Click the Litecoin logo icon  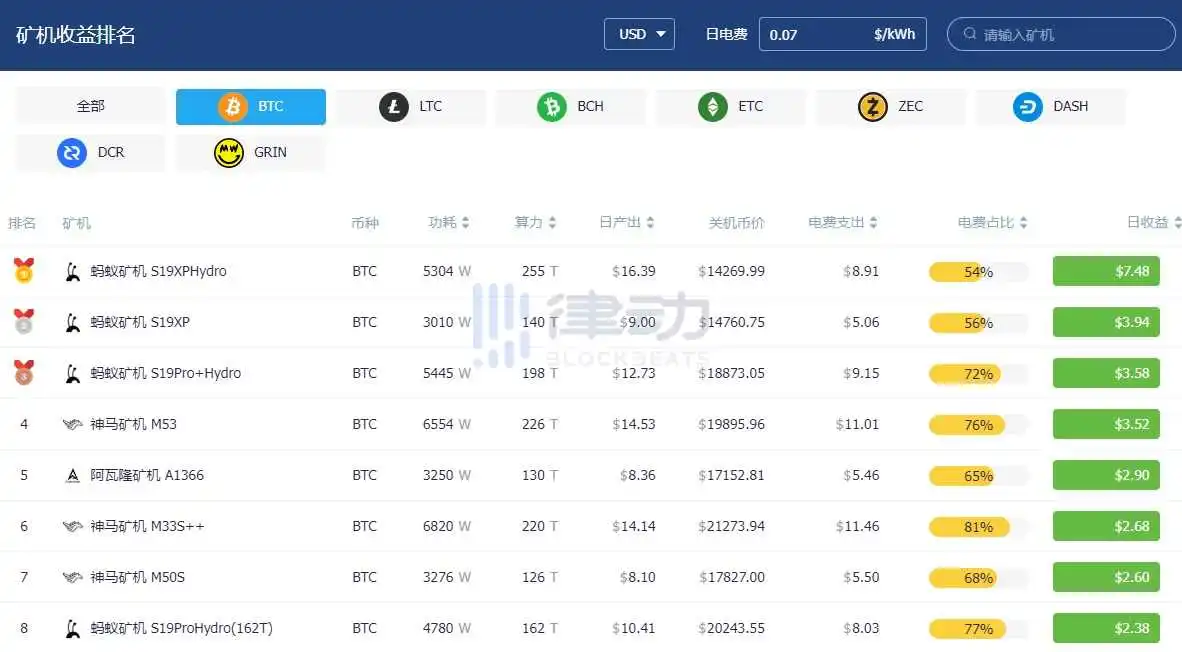(393, 106)
